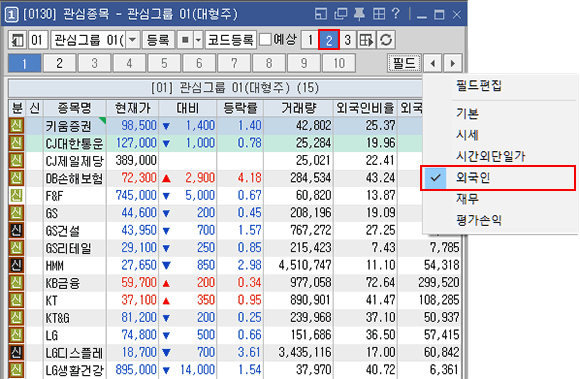Click field scroll left arrow
The image size is (580, 379).
click(x=433, y=63)
